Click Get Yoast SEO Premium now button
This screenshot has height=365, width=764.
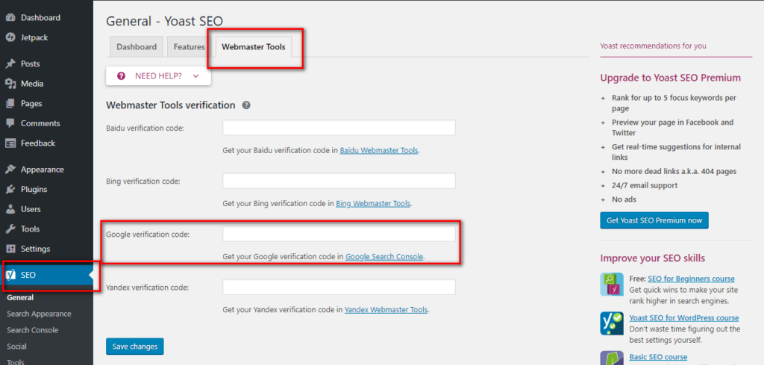pyautogui.click(x=654, y=220)
